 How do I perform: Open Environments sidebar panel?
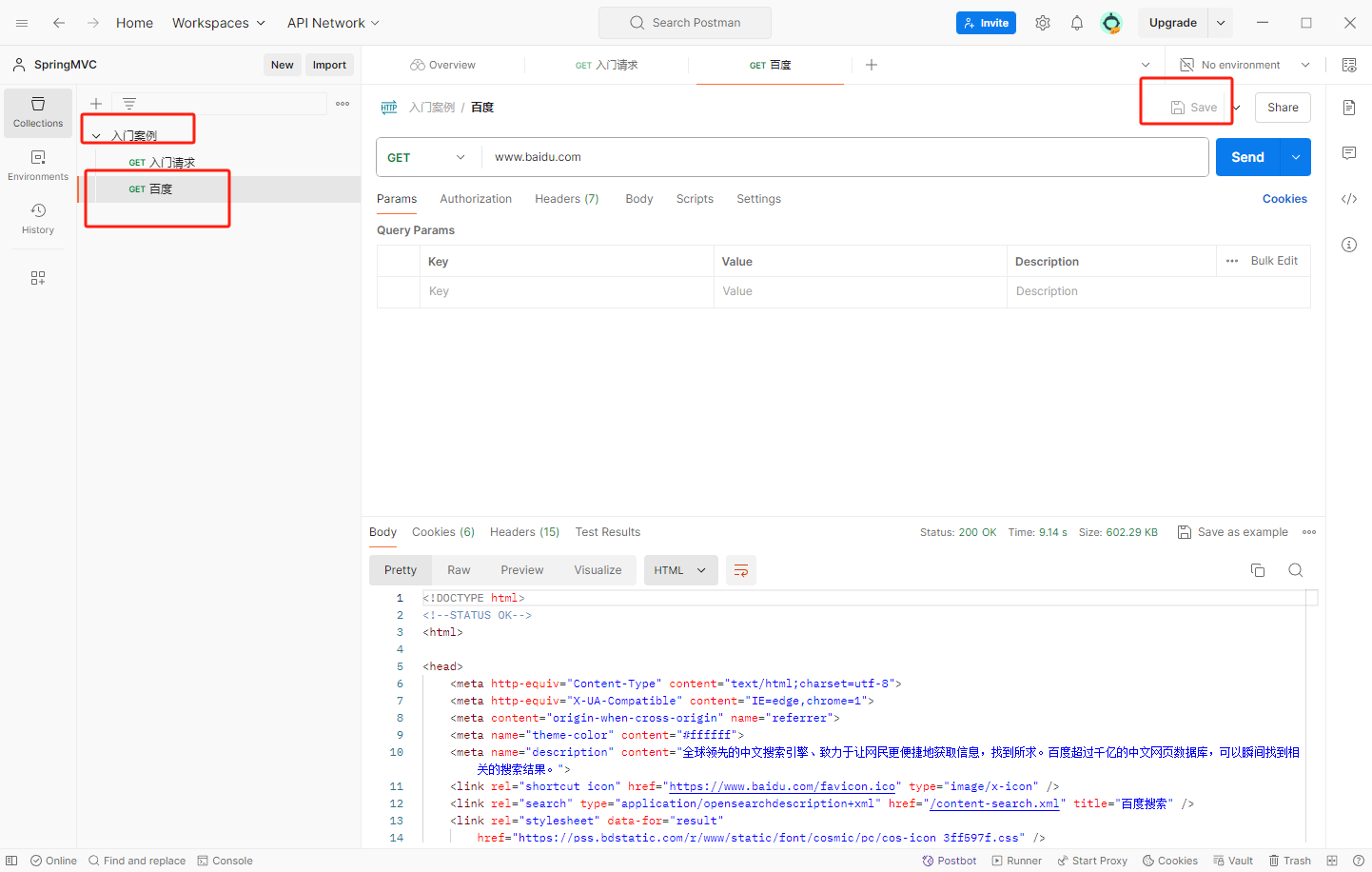[x=38, y=166]
